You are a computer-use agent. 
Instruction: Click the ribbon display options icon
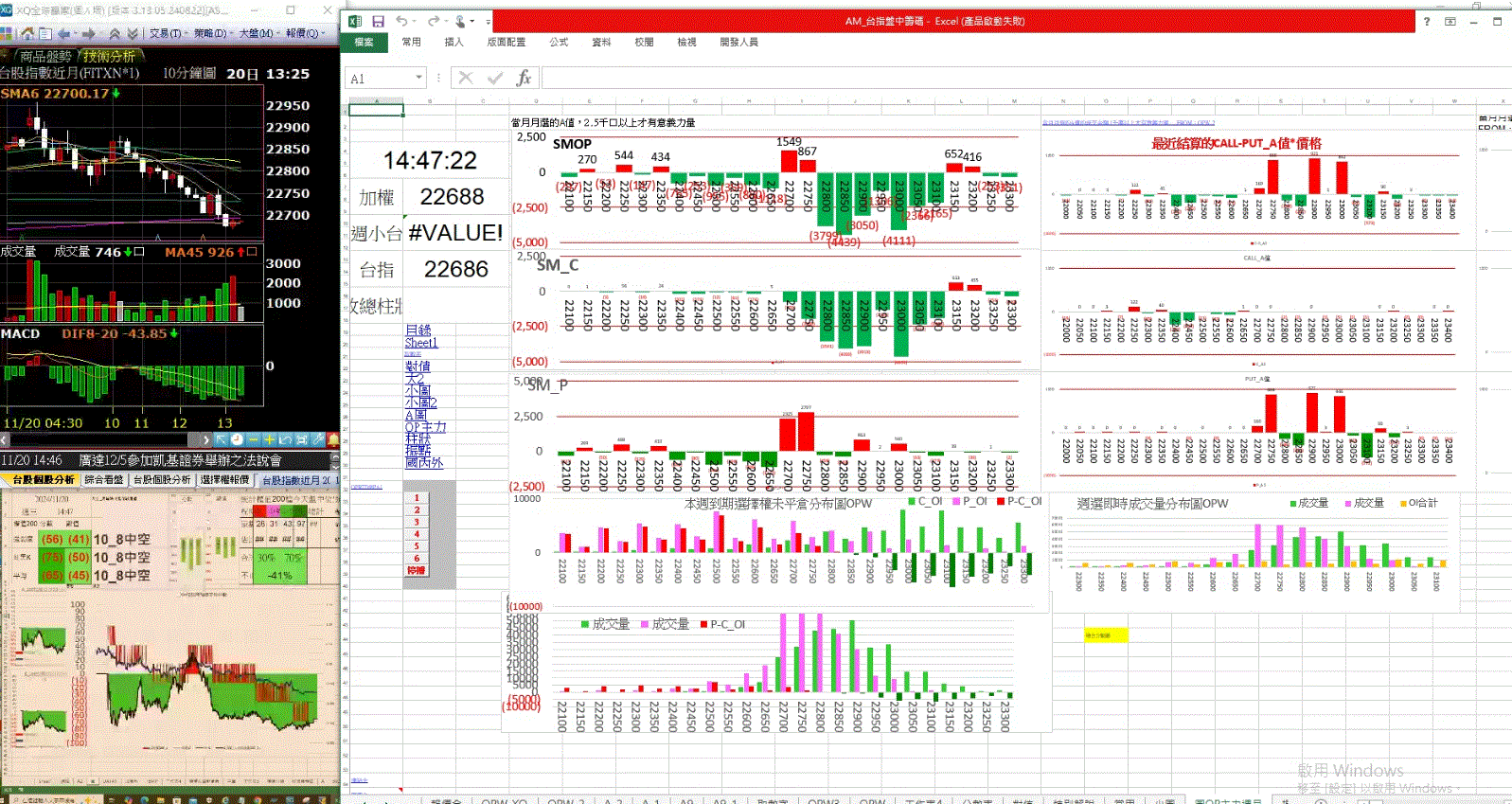point(1450,21)
